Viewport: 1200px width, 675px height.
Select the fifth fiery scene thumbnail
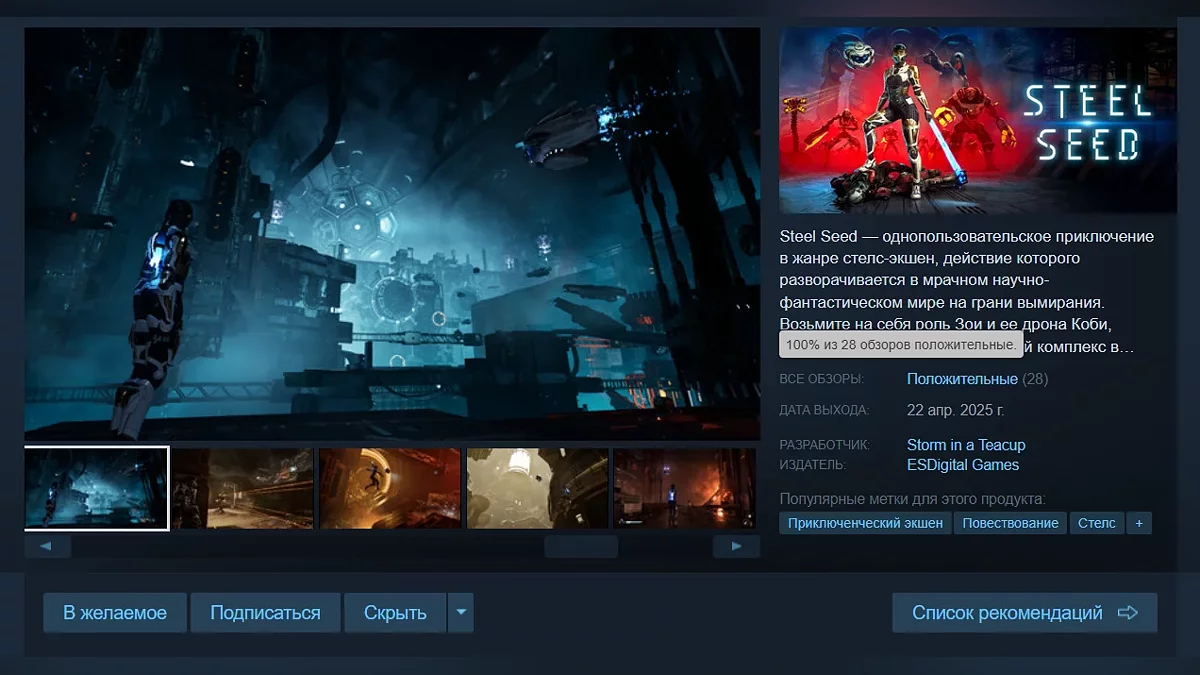point(684,488)
